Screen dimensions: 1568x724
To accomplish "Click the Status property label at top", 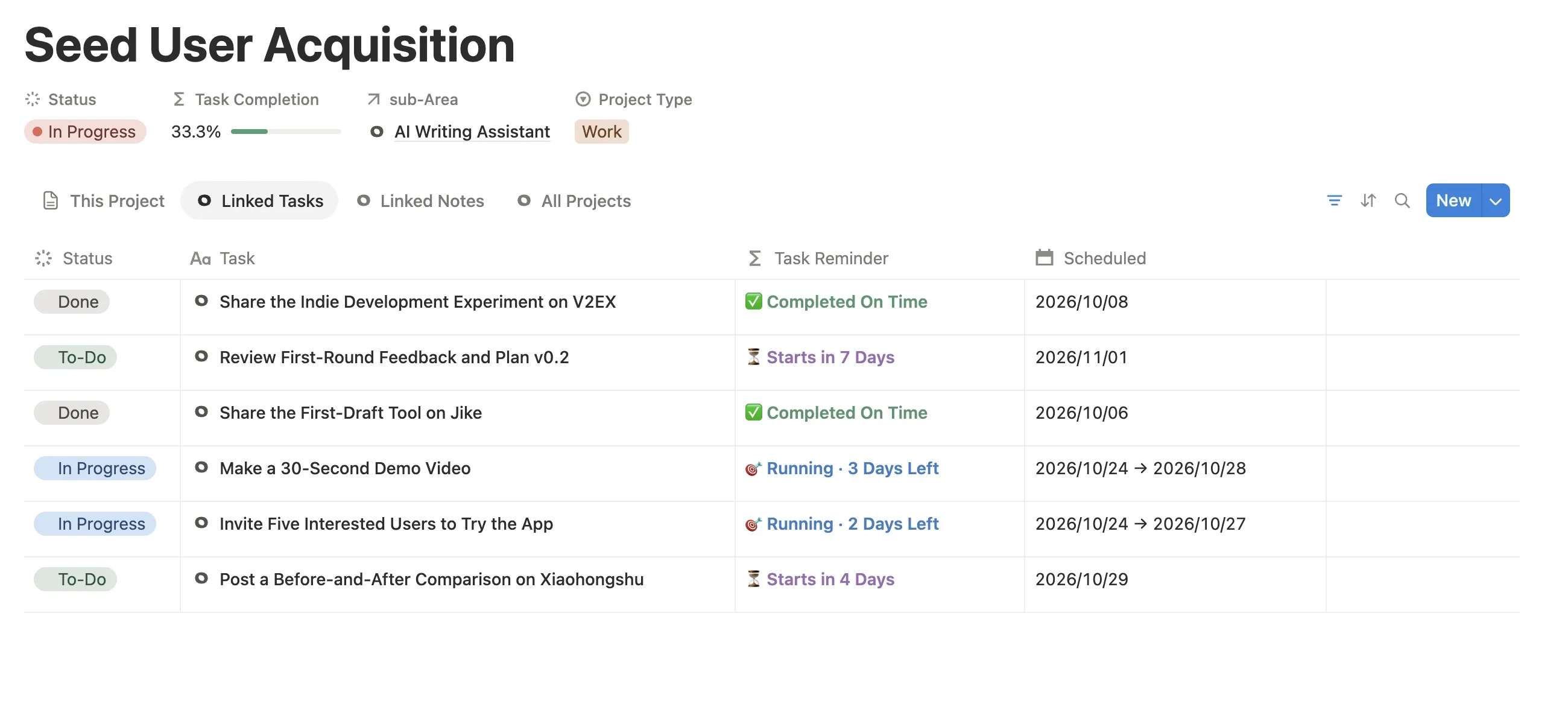I will [60, 100].
